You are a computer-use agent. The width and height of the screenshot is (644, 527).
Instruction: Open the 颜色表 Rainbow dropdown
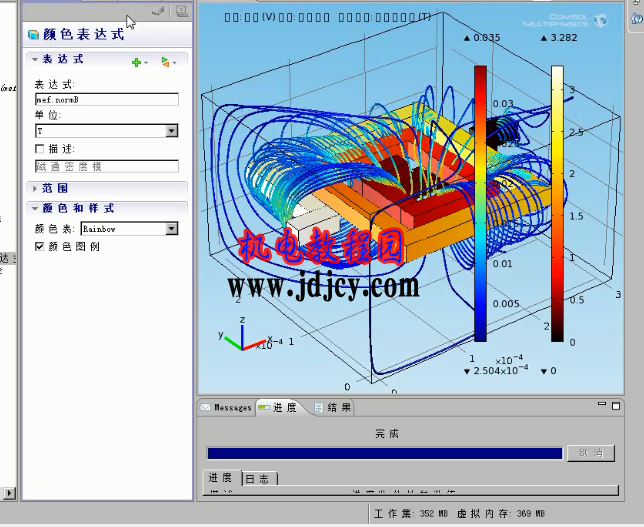point(171,229)
